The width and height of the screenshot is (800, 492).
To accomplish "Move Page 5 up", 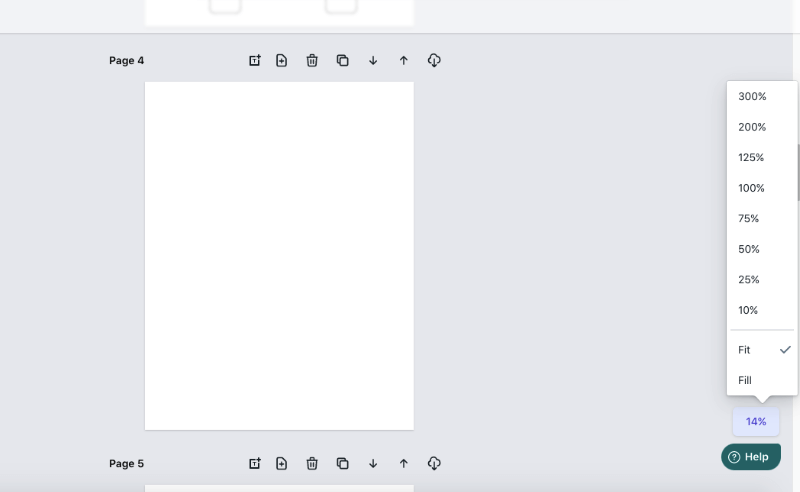I will (x=404, y=463).
